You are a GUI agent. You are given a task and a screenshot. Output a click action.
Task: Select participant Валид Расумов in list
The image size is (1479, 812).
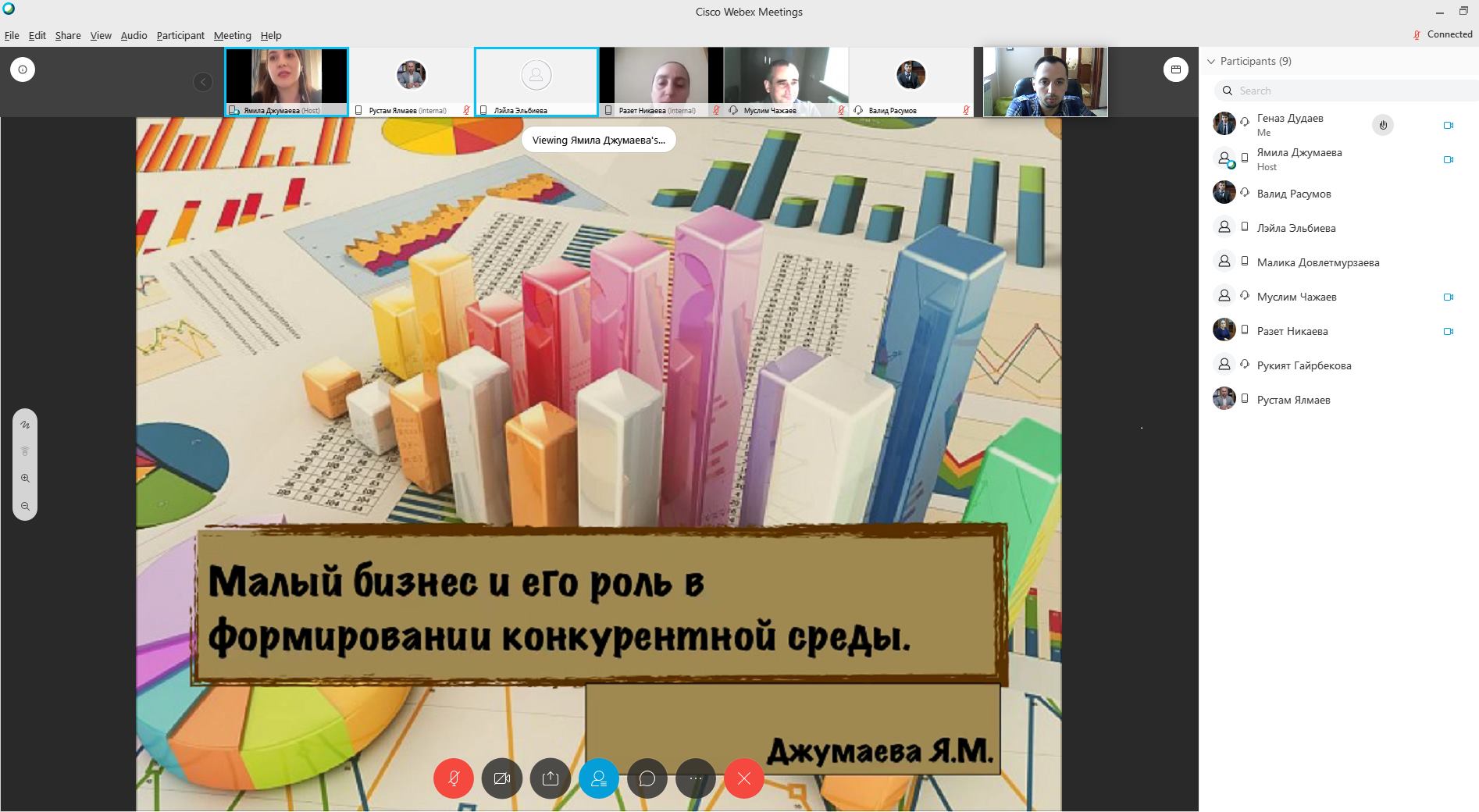1338,194
